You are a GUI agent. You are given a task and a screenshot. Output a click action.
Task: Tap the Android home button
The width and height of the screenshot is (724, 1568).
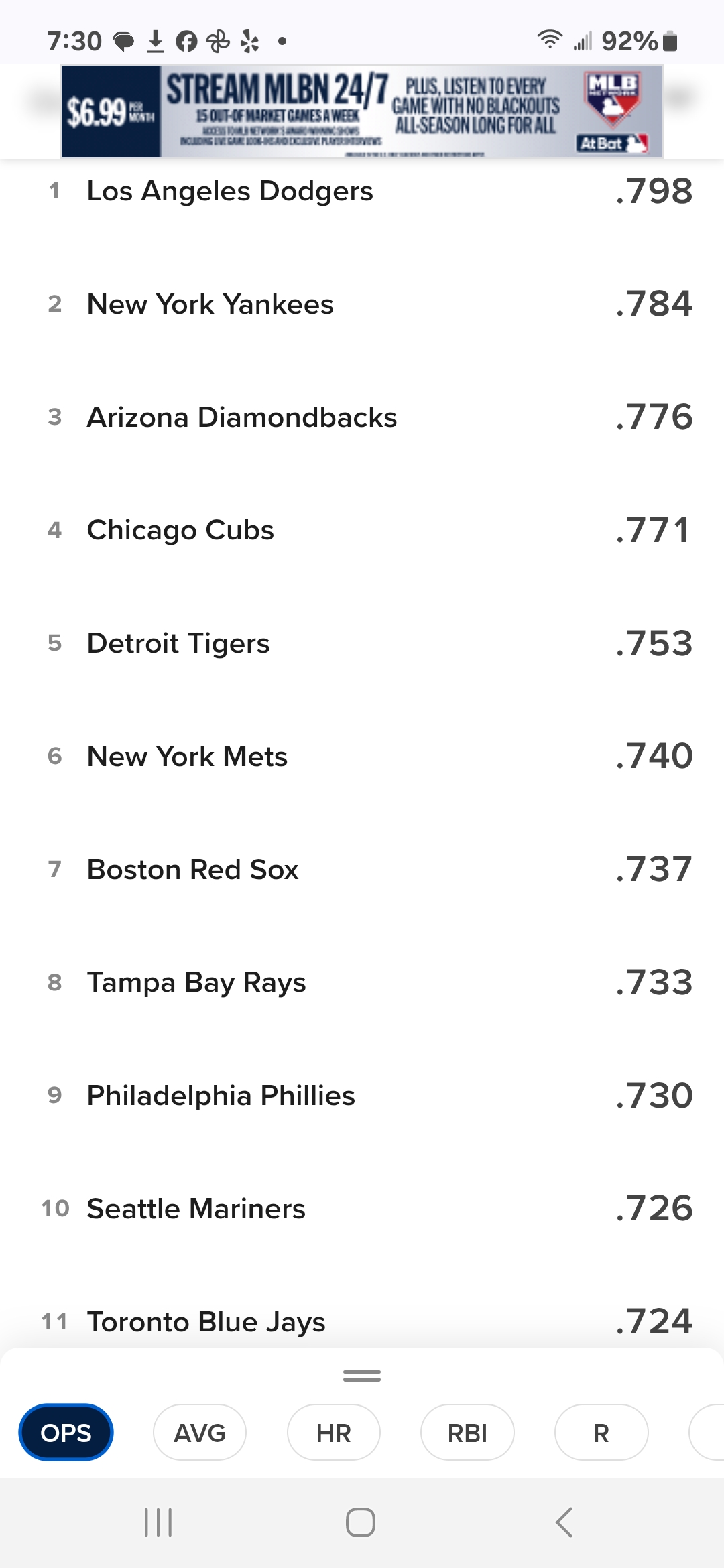coord(361,1522)
